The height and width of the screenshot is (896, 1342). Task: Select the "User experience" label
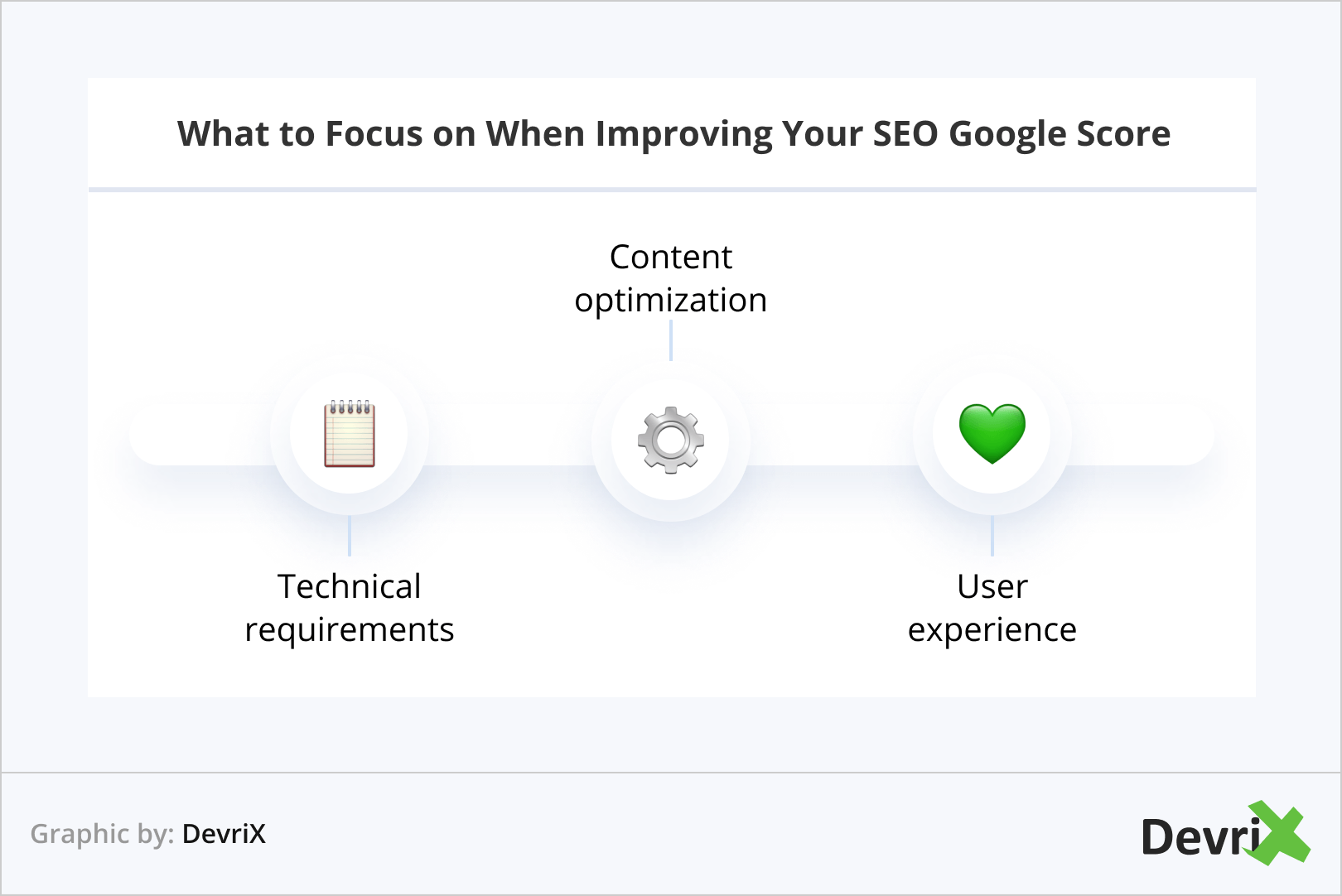(x=992, y=608)
